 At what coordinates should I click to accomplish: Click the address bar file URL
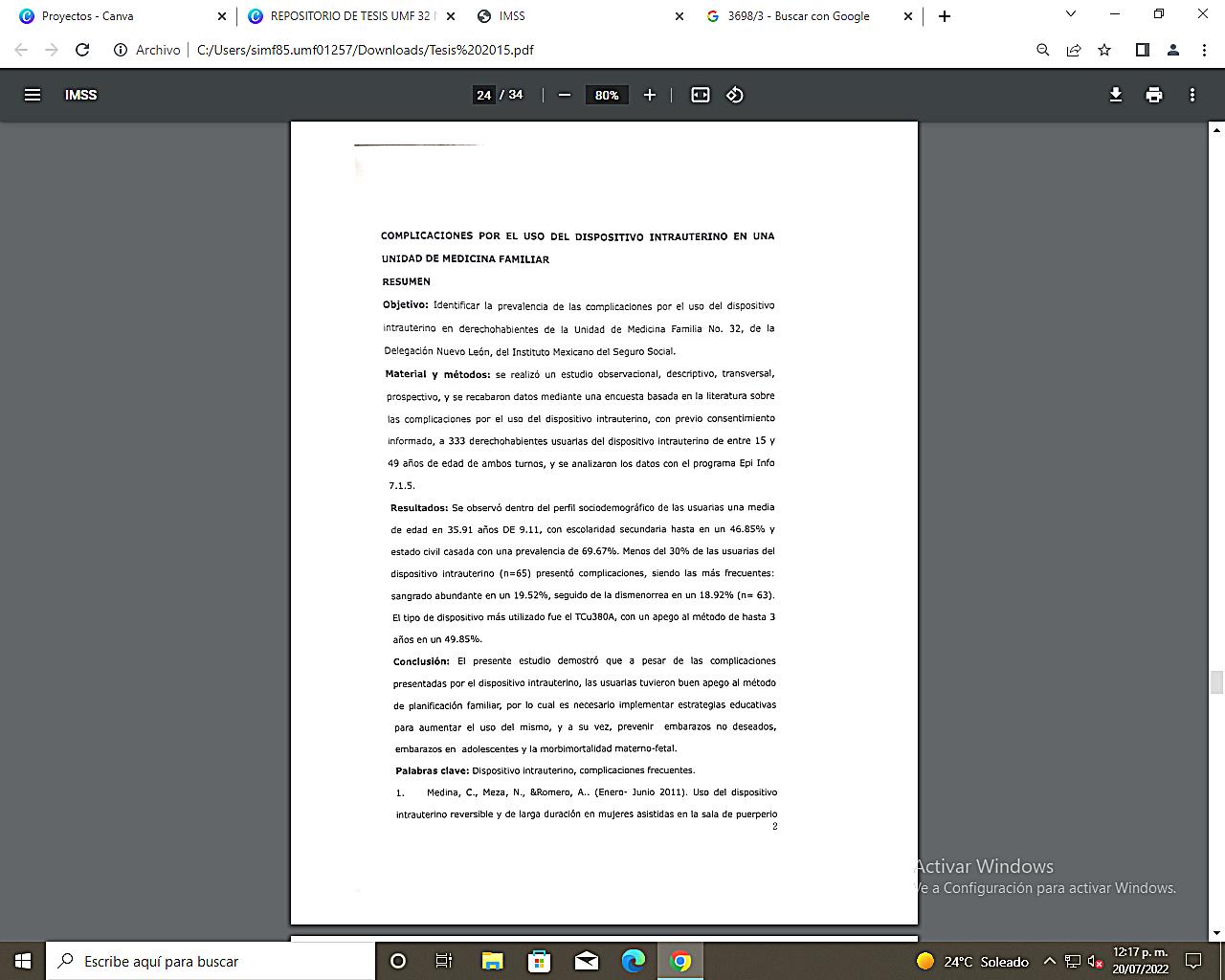[366, 50]
